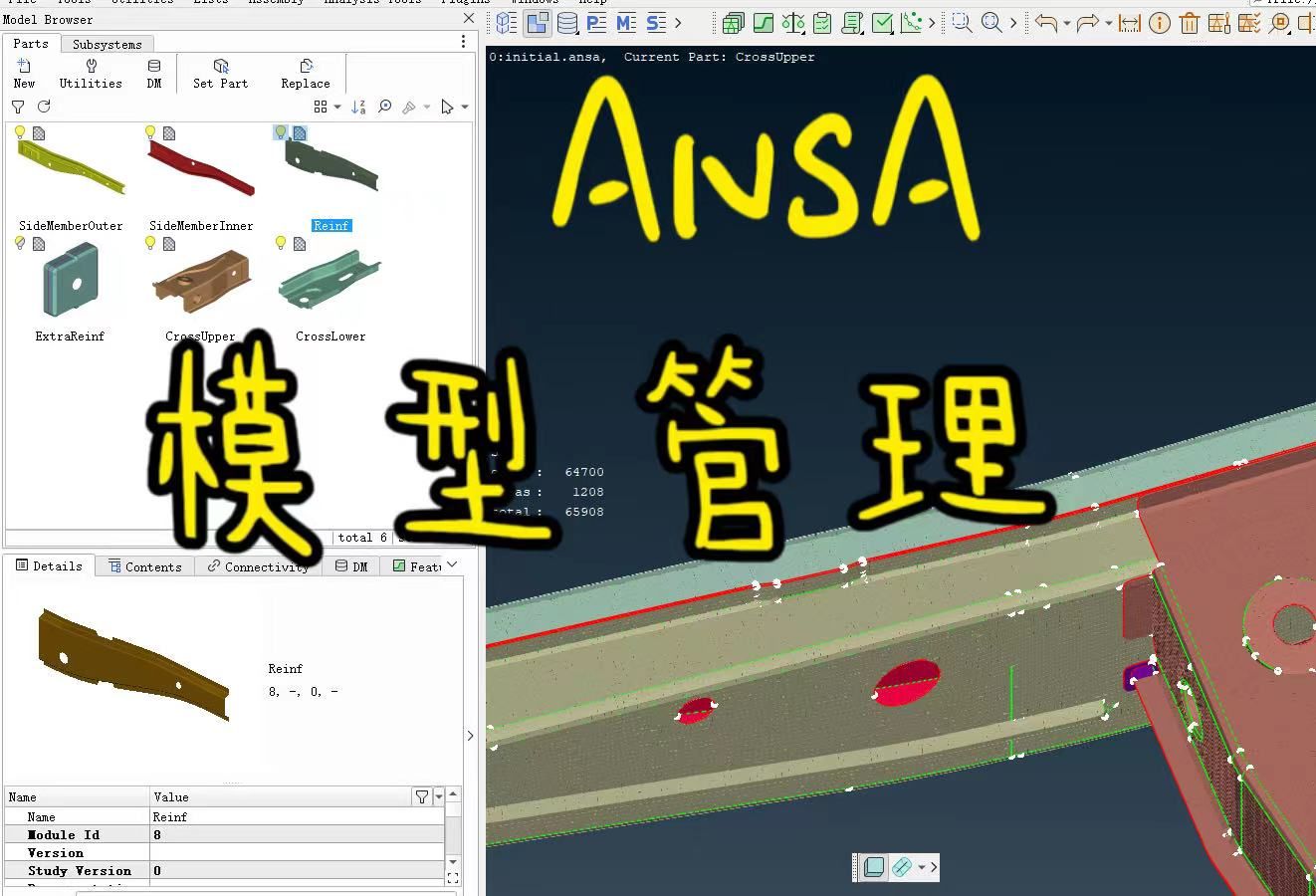Click the Set Part tool
The height and width of the screenshot is (896, 1316).
(x=220, y=74)
